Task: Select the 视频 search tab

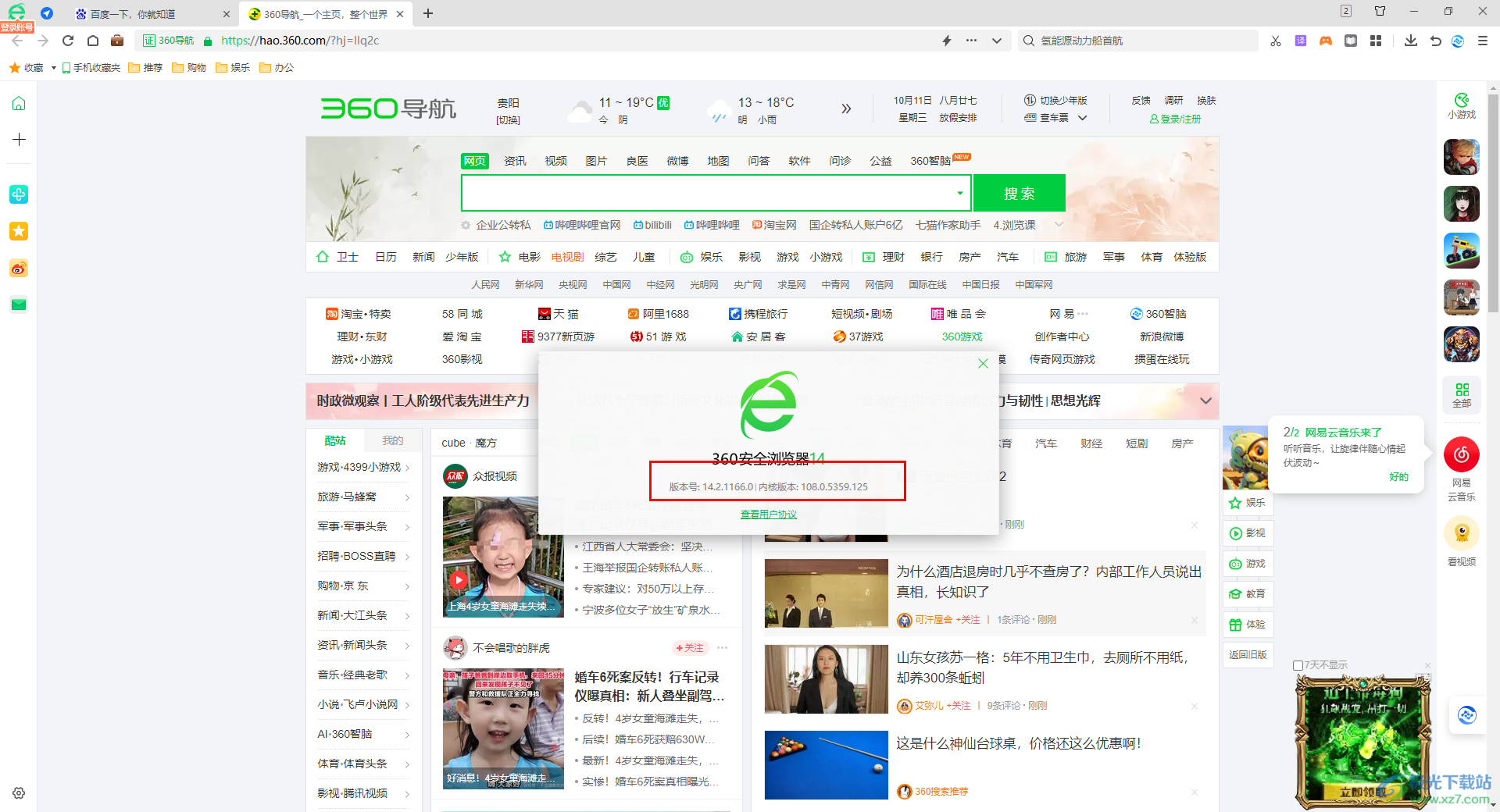Action: pos(555,161)
